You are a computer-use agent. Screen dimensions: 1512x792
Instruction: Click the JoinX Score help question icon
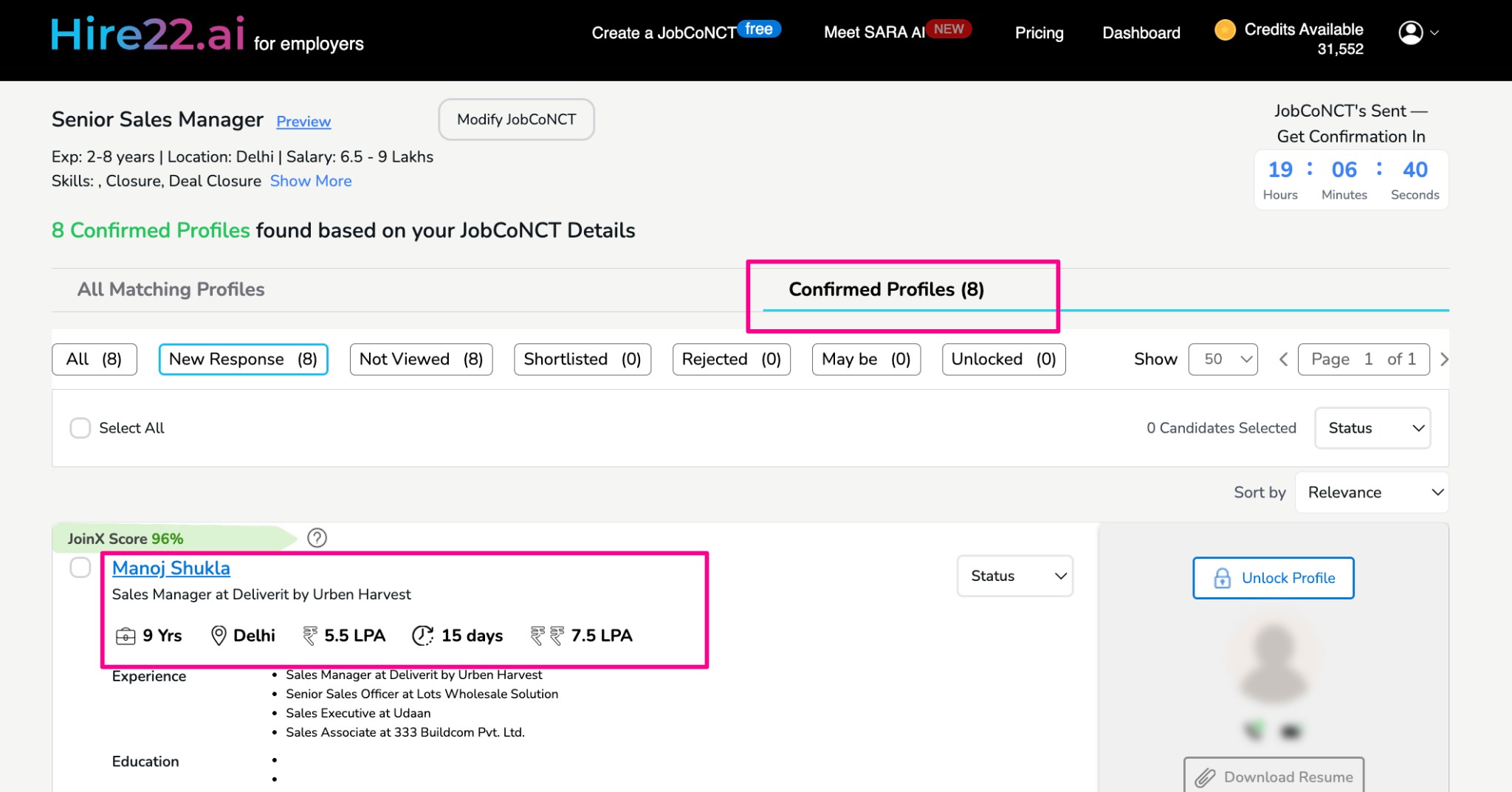[x=317, y=538]
